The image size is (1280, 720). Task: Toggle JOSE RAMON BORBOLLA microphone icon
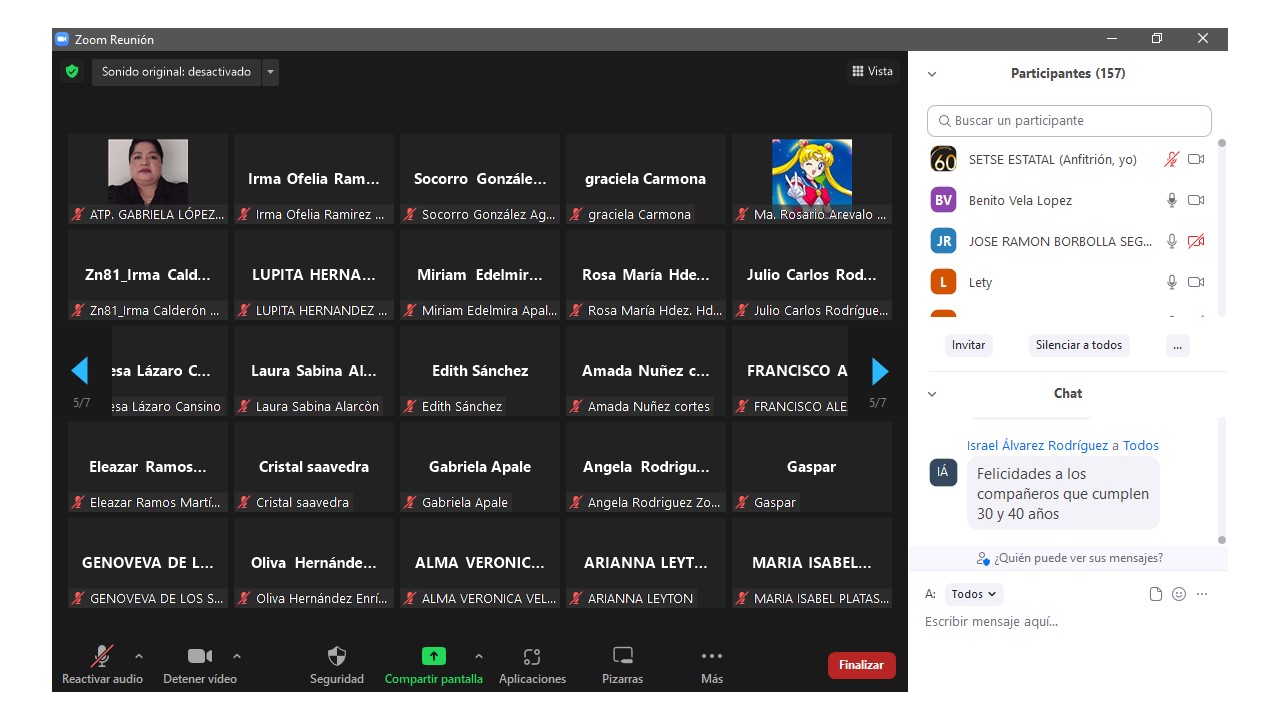(1172, 241)
